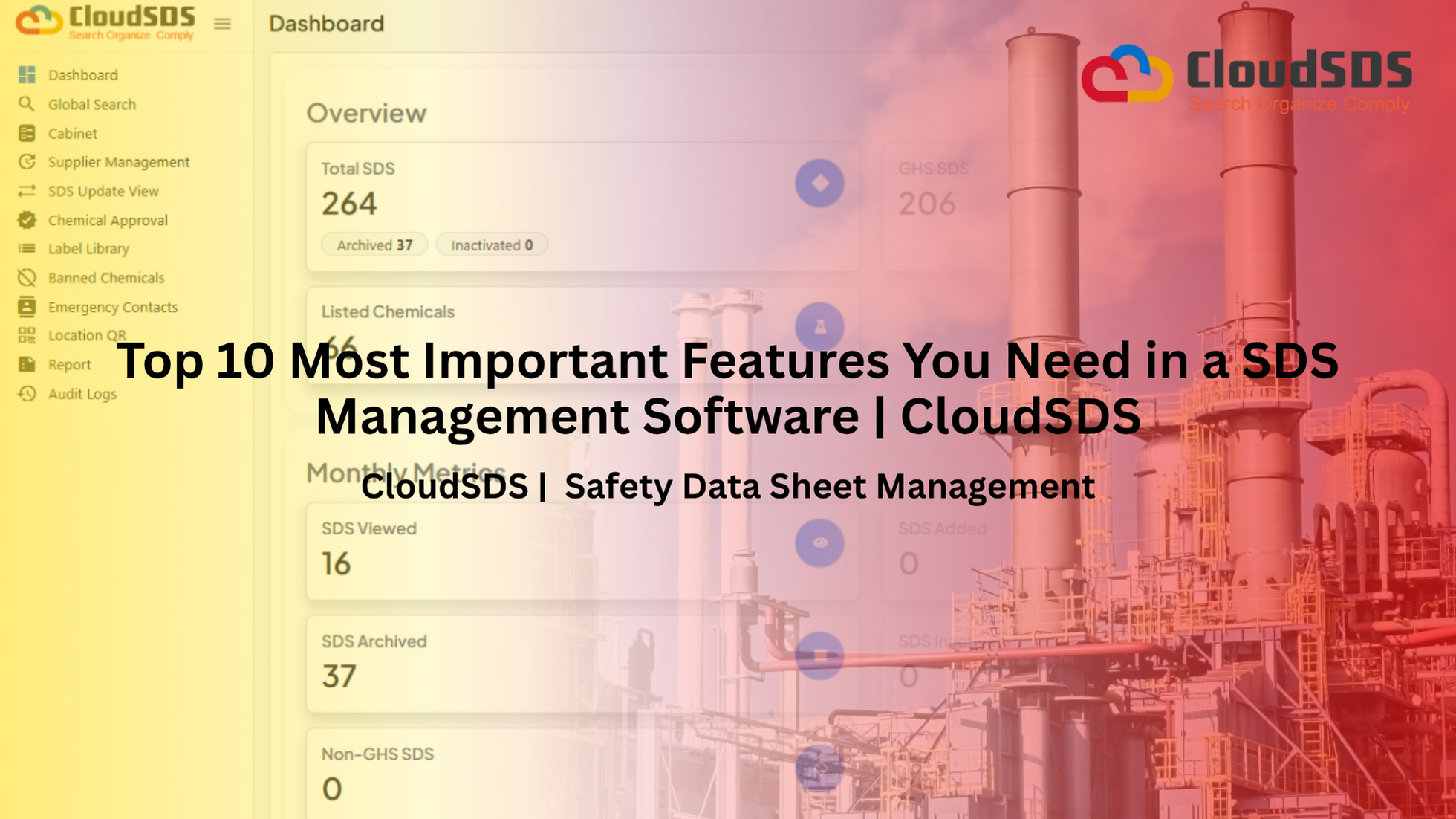Toggle the sidebar with the hamburger icon

(x=221, y=24)
